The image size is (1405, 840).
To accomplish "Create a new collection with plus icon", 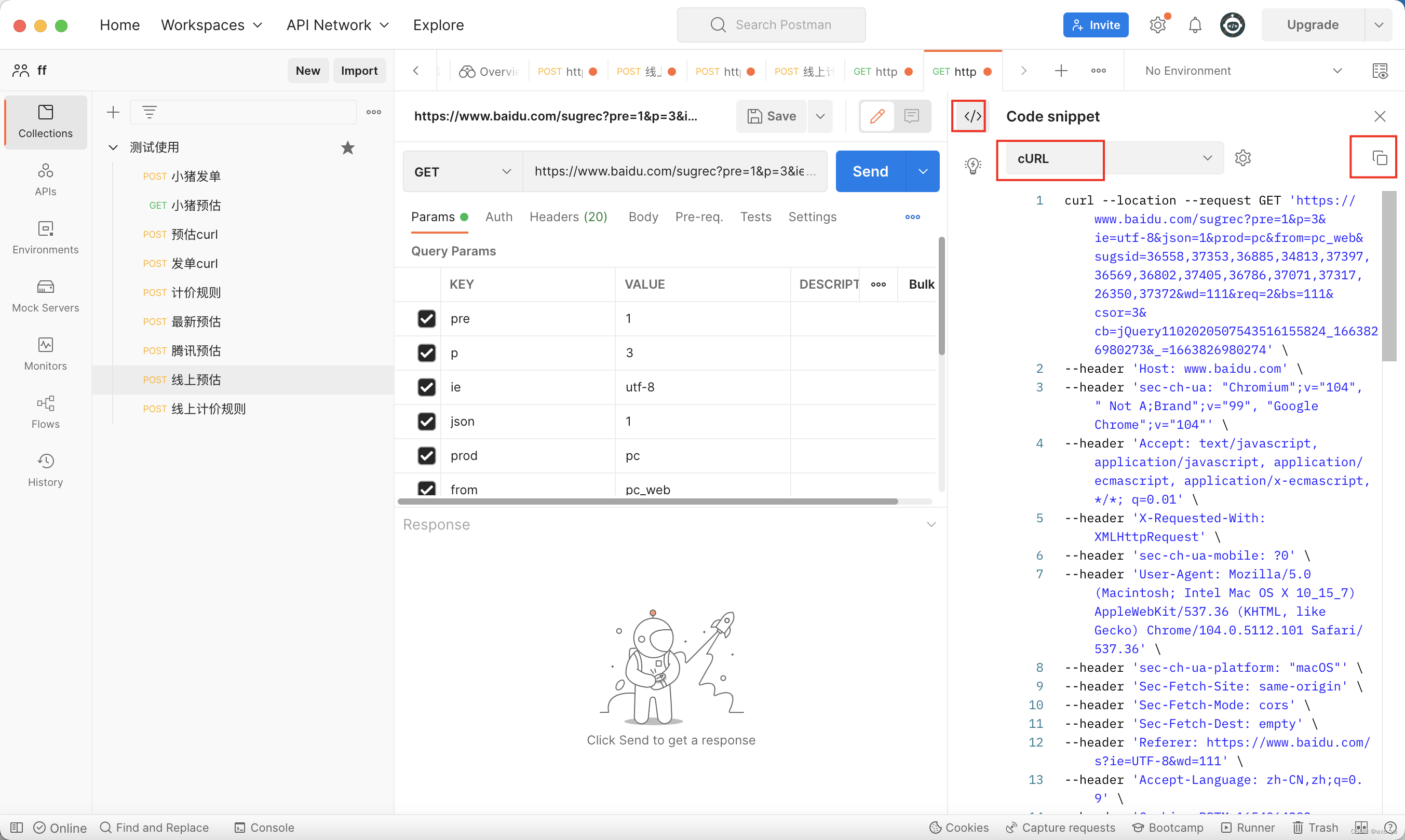I will [113, 112].
